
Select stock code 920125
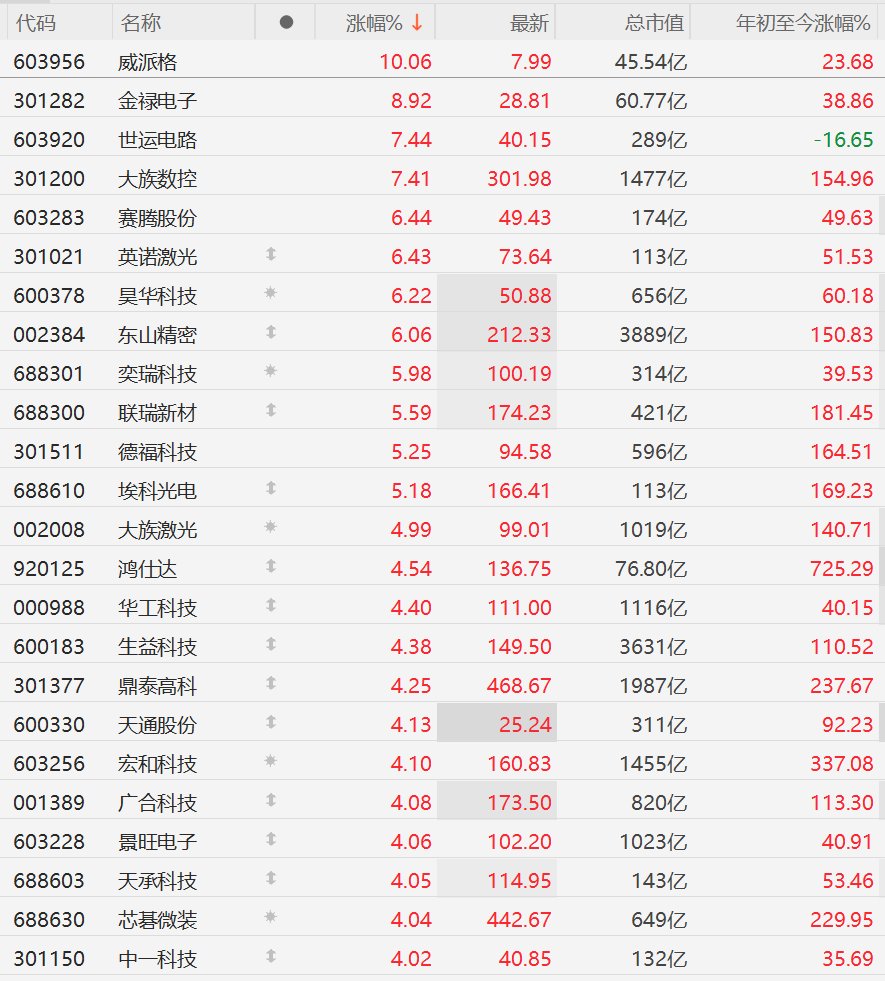(x=49, y=569)
